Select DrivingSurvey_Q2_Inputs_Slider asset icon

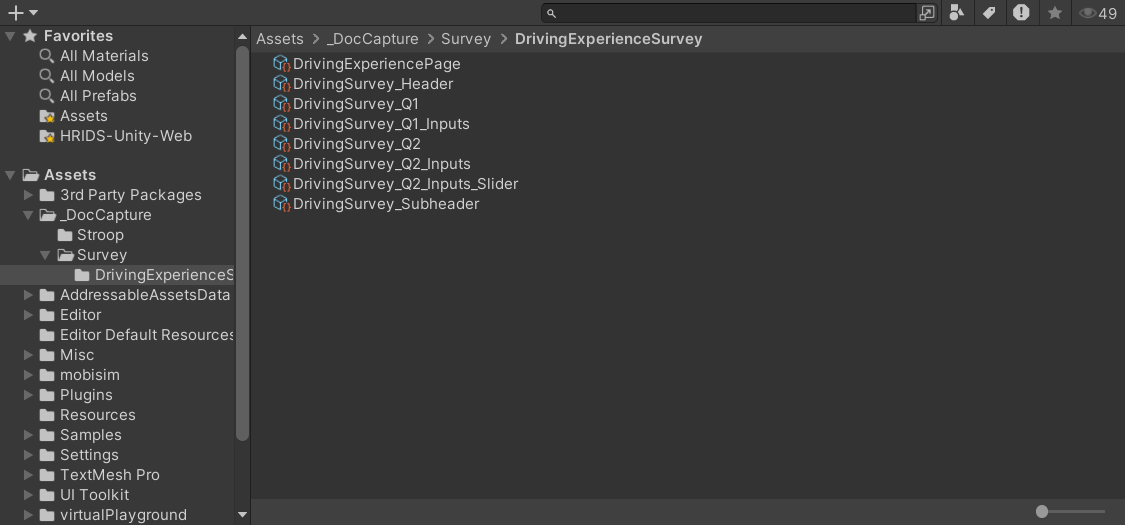tap(282, 185)
